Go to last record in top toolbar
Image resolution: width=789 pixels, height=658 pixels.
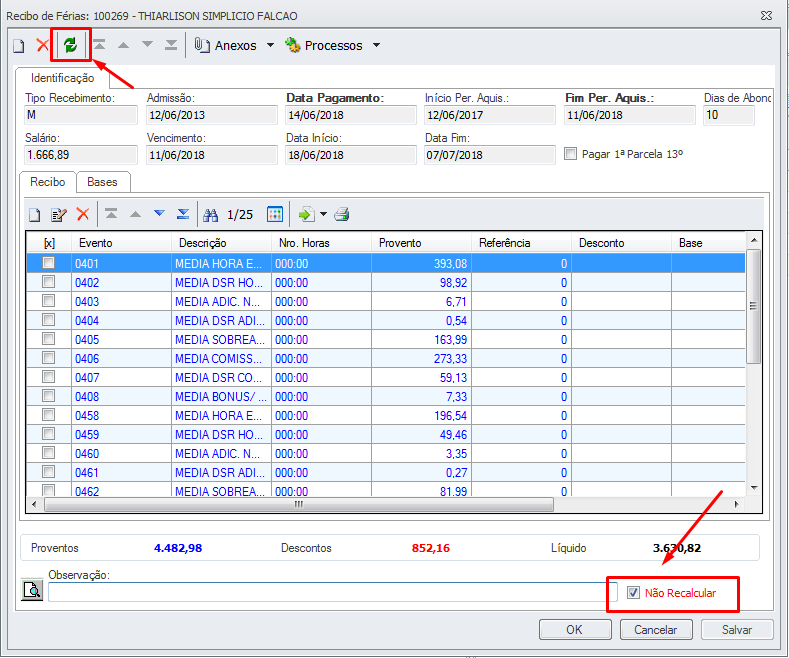point(171,45)
